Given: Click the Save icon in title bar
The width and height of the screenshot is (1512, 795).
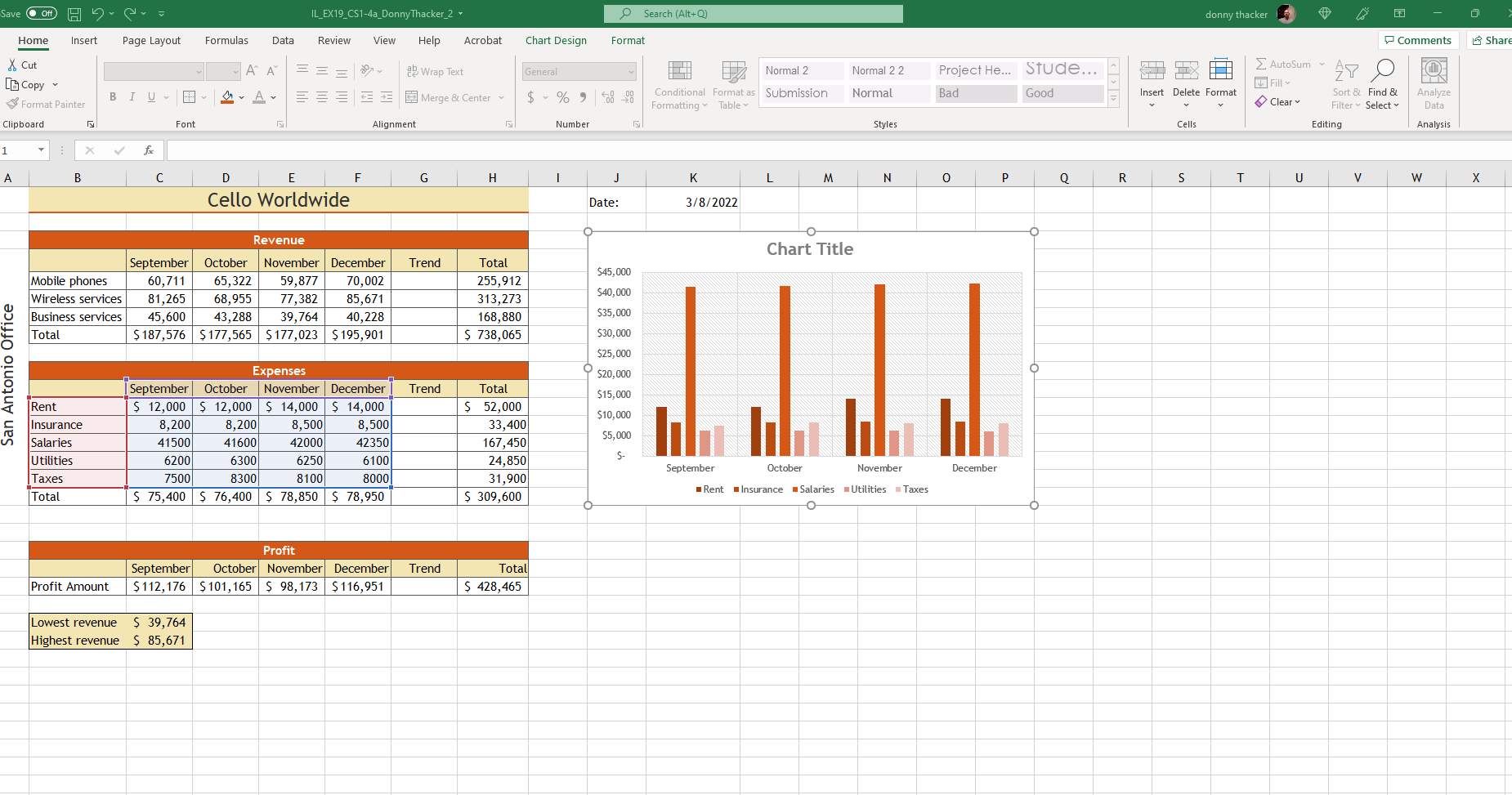Looking at the screenshot, I should click(x=74, y=14).
